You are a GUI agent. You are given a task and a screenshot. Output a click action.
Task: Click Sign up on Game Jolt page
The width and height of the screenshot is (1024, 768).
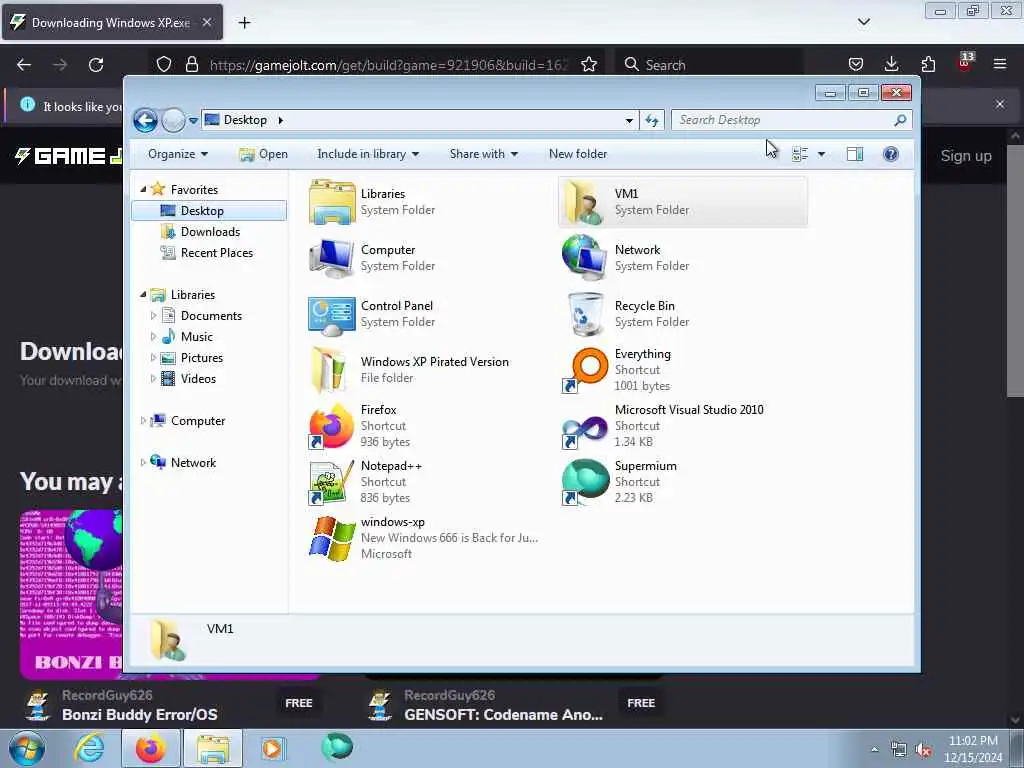pyautogui.click(x=966, y=156)
